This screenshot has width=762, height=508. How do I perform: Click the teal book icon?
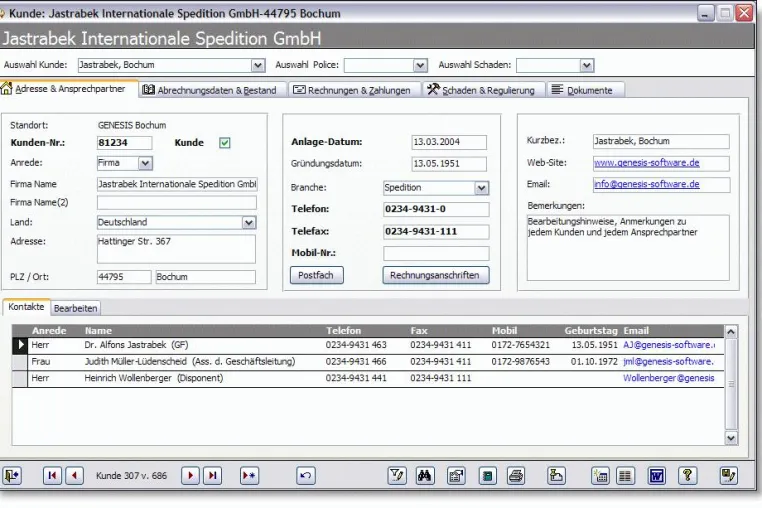[x=487, y=475]
